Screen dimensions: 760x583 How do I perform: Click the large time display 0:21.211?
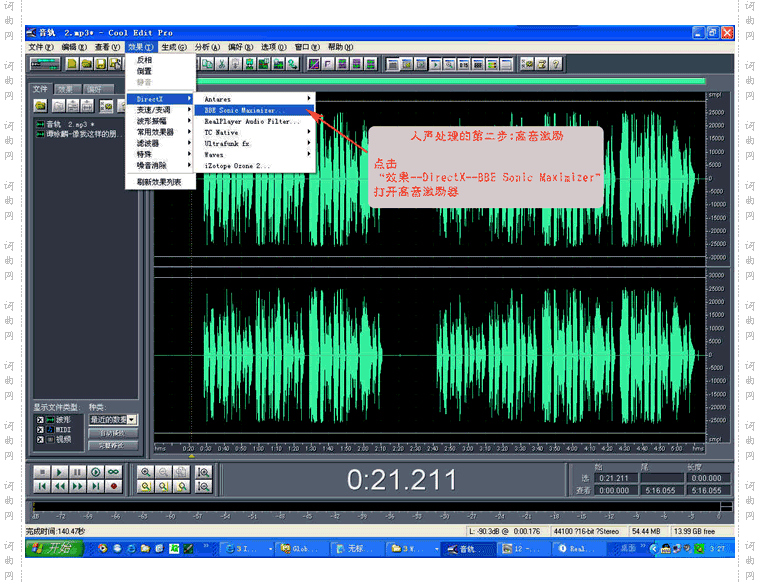(x=402, y=480)
